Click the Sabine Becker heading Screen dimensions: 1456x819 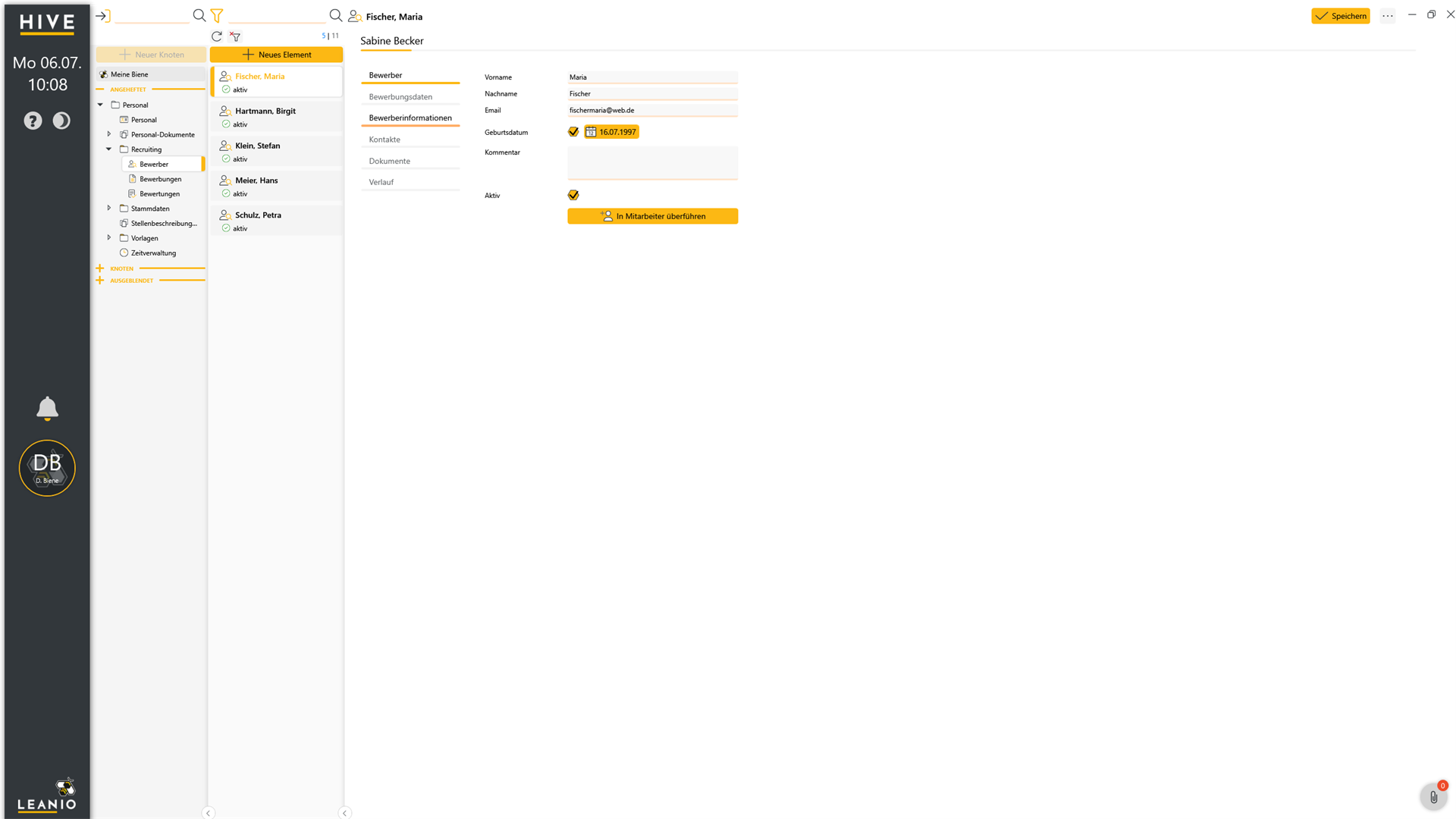[392, 41]
